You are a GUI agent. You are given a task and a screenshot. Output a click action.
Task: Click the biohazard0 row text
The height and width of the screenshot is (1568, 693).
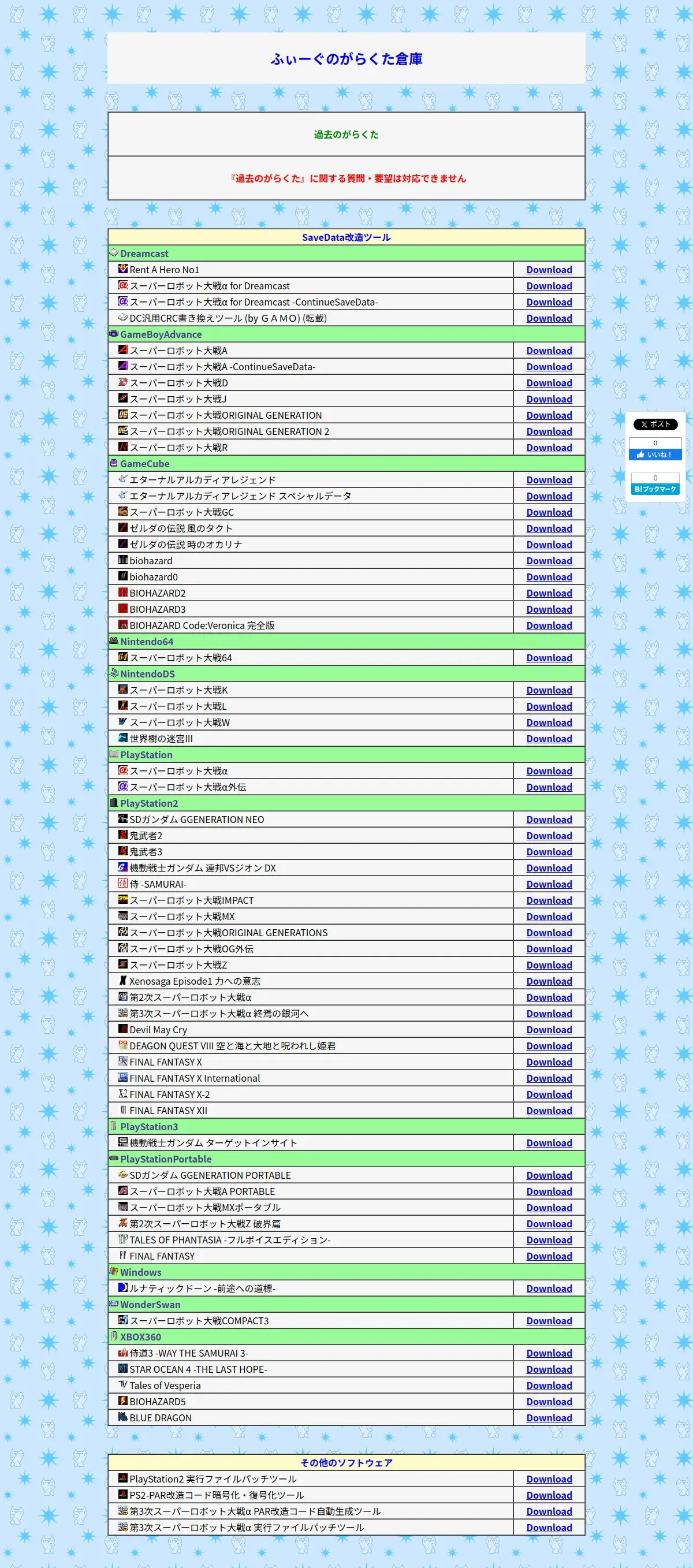click(153, 577)
